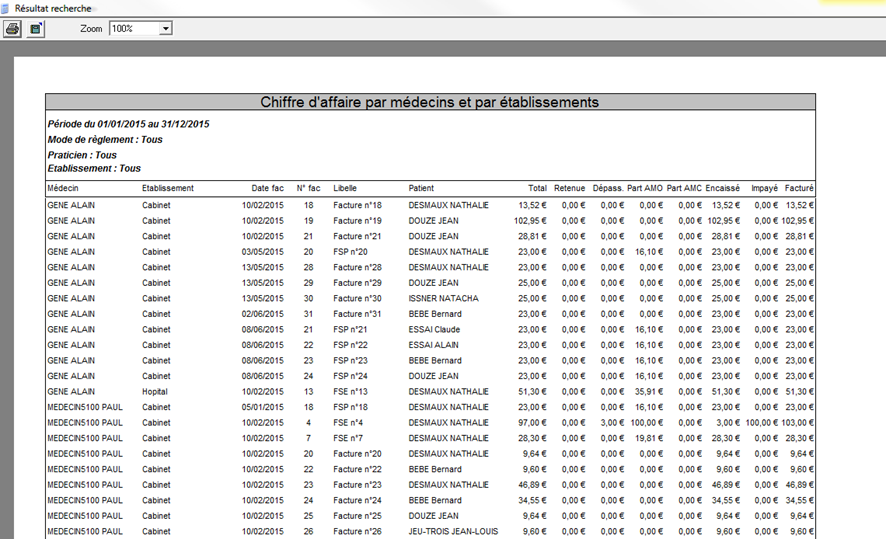Click the Total column header
Viewport: 886px width, 539px height.
[x=537, y=188]
